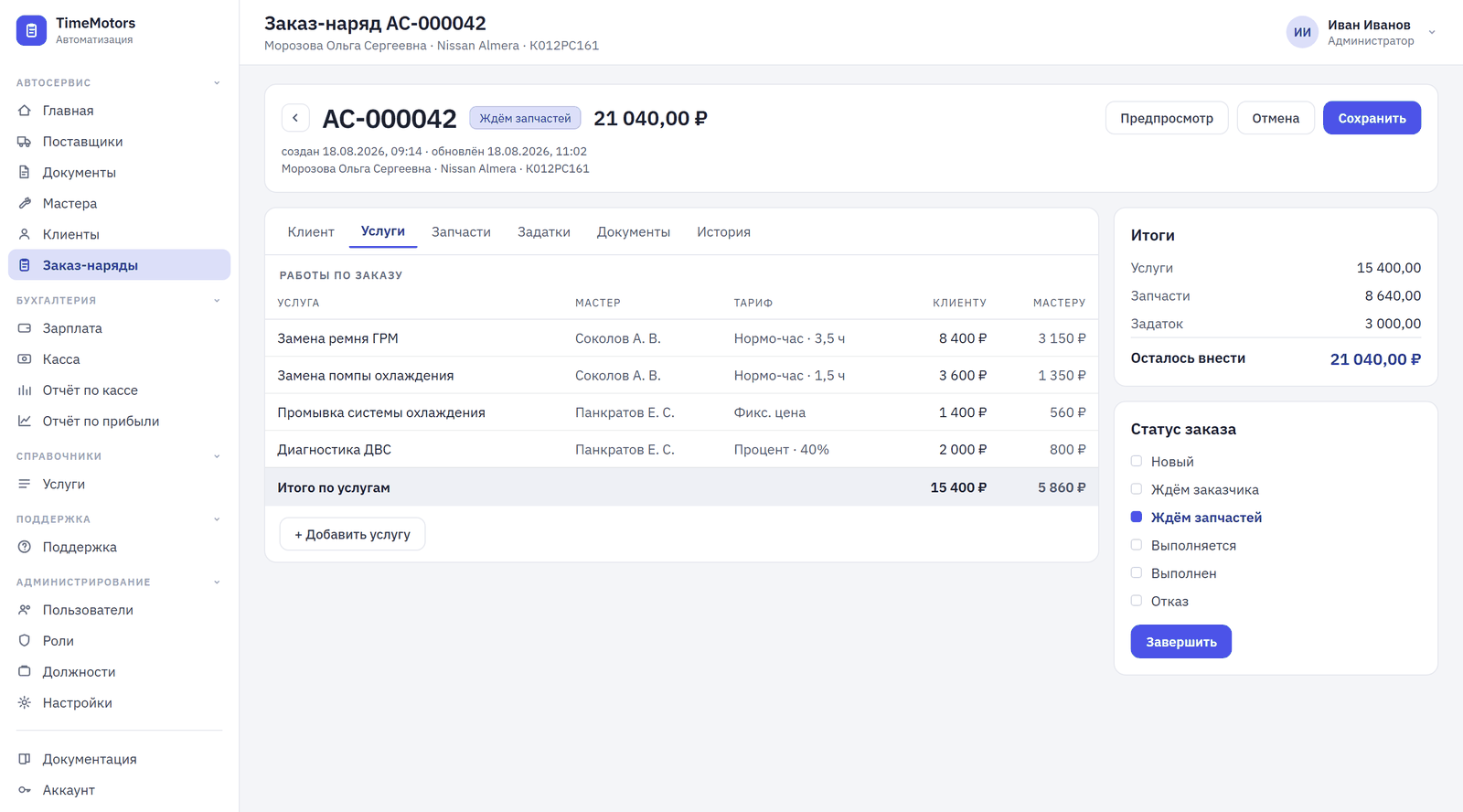Collapse the Автосервис sidebar section
The width and height of the screenshot is (1463, 812).
(x=217, y=83)
